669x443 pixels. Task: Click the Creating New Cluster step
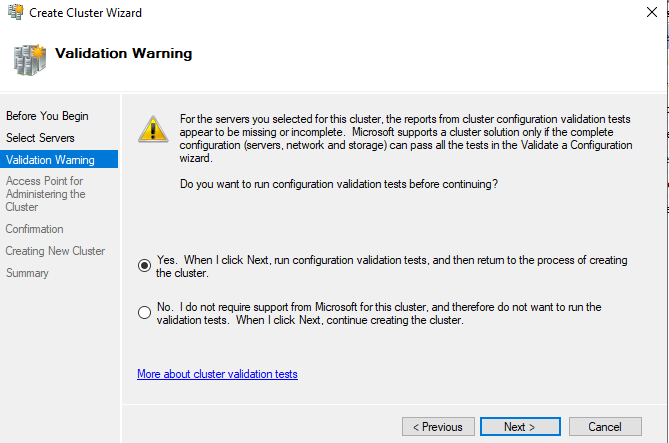tap(55, 251)
